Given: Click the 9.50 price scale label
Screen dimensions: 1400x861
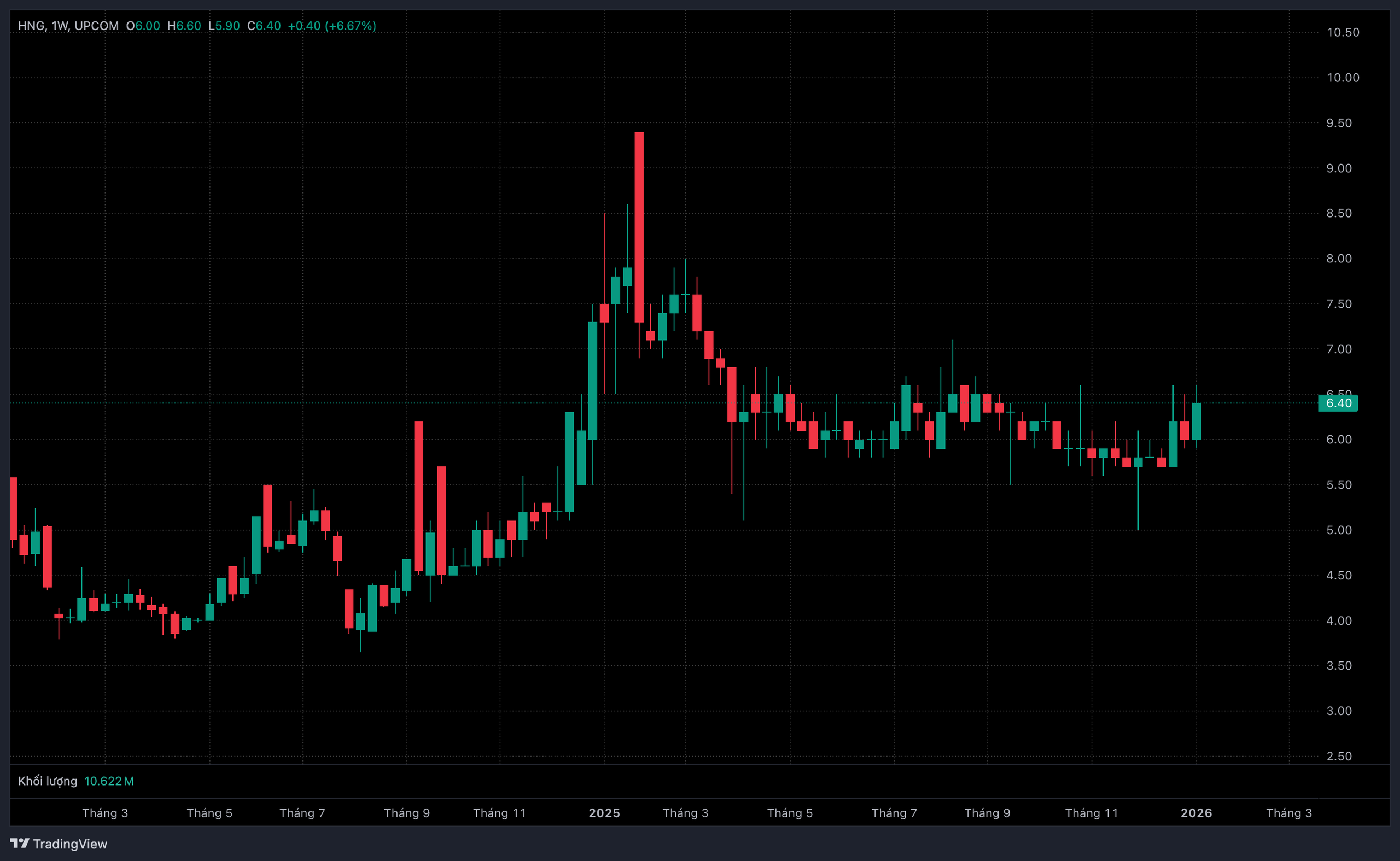Looking at the screenshot, I should [1339, 123].
